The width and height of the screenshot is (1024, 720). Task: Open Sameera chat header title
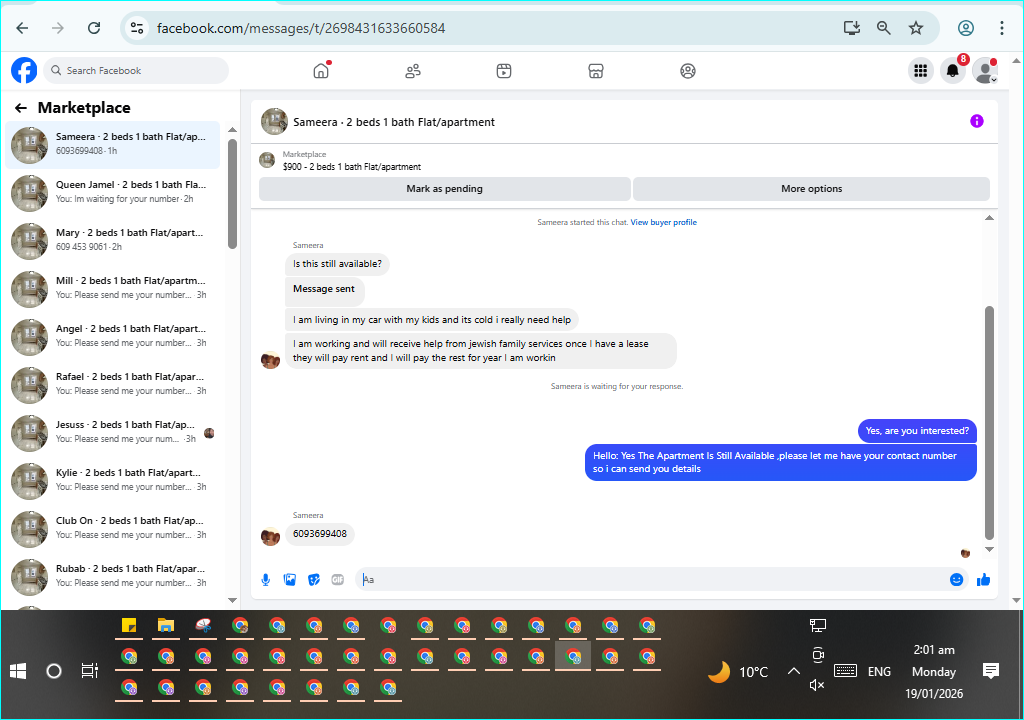[x=394, y=122]
